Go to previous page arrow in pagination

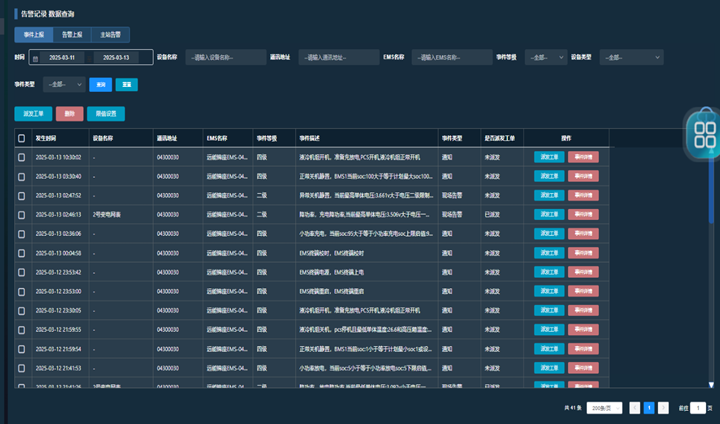635,408
